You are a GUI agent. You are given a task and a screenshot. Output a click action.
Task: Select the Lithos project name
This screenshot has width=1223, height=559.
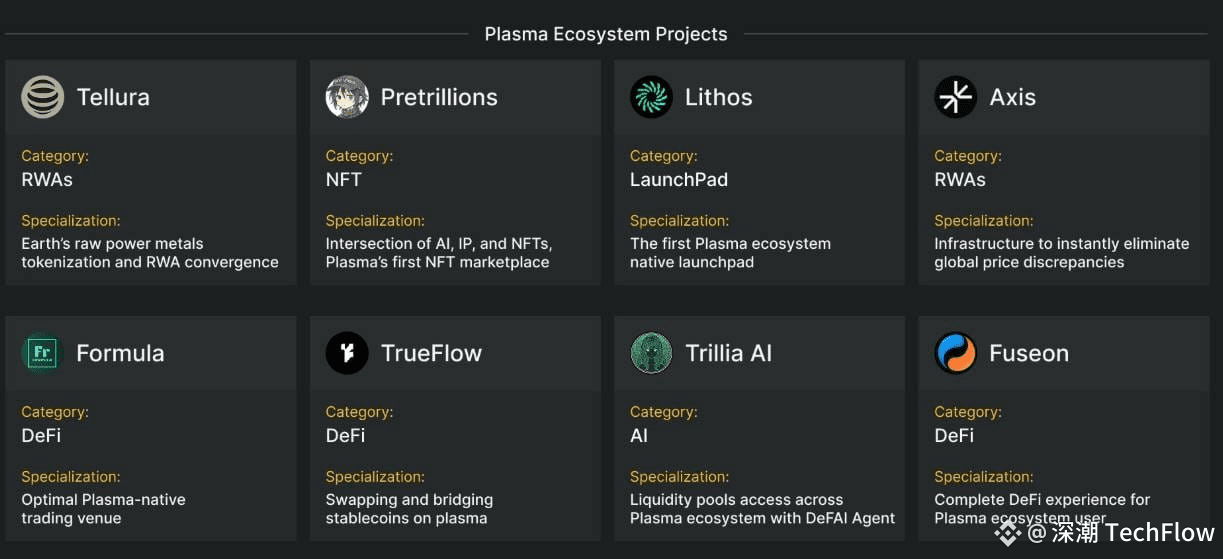click(x=718, y=97)
